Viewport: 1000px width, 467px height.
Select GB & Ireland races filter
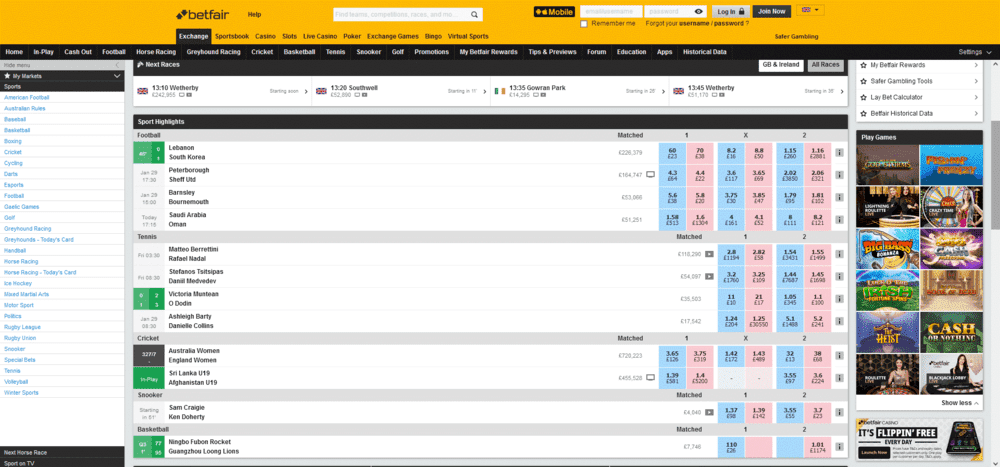click(x=782, y=64)
